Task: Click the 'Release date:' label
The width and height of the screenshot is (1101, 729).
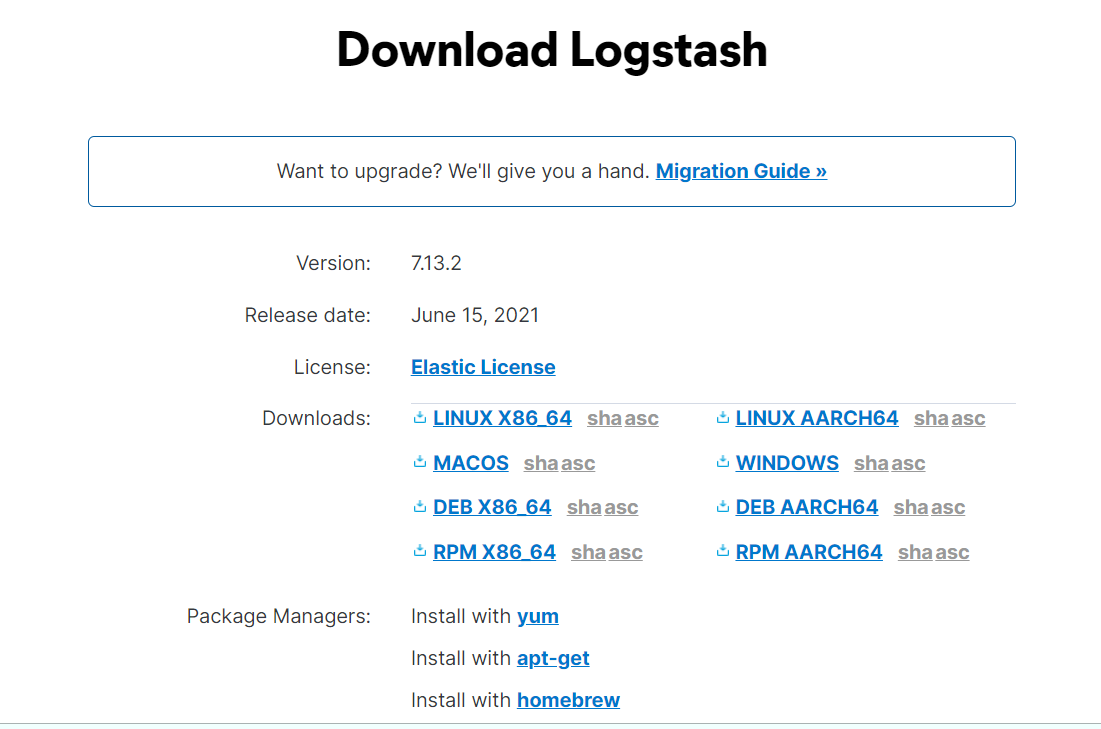Action: click(308, 315)
